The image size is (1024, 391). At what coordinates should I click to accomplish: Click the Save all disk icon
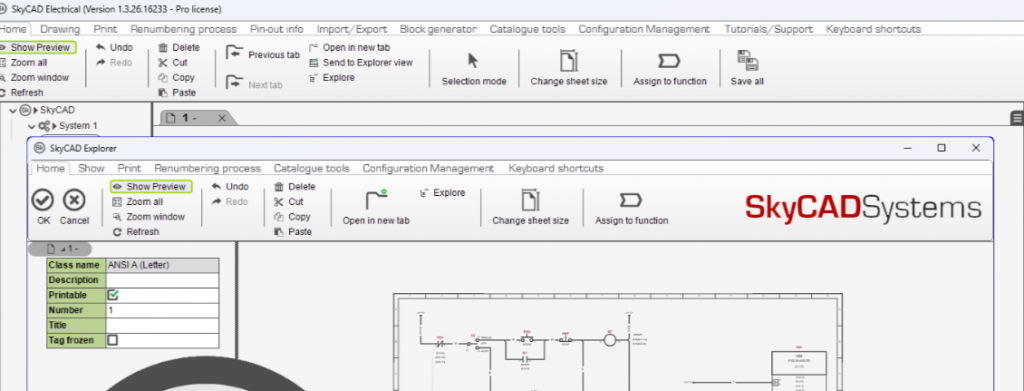click(x=747, y=60)
